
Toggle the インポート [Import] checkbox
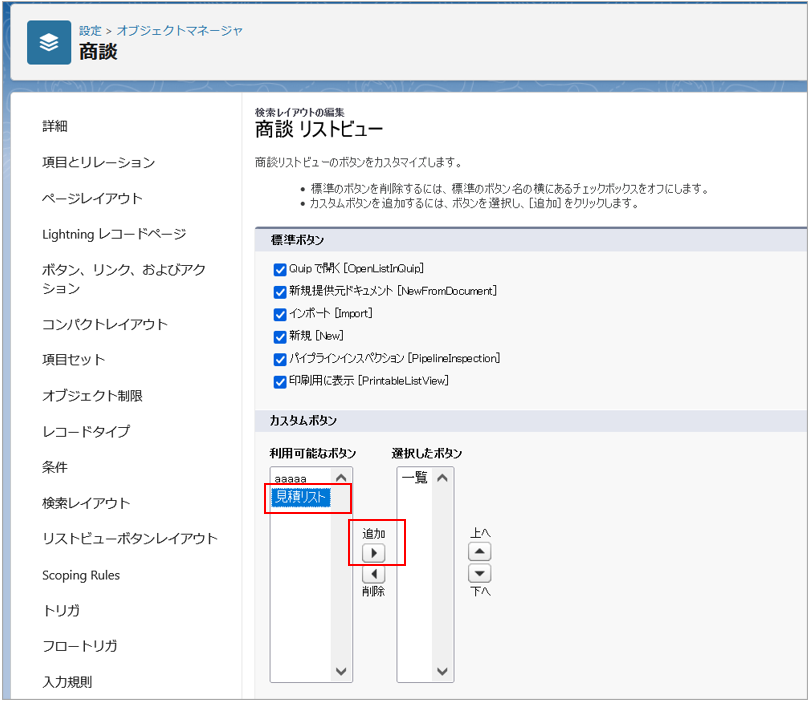tap(280, 314)
